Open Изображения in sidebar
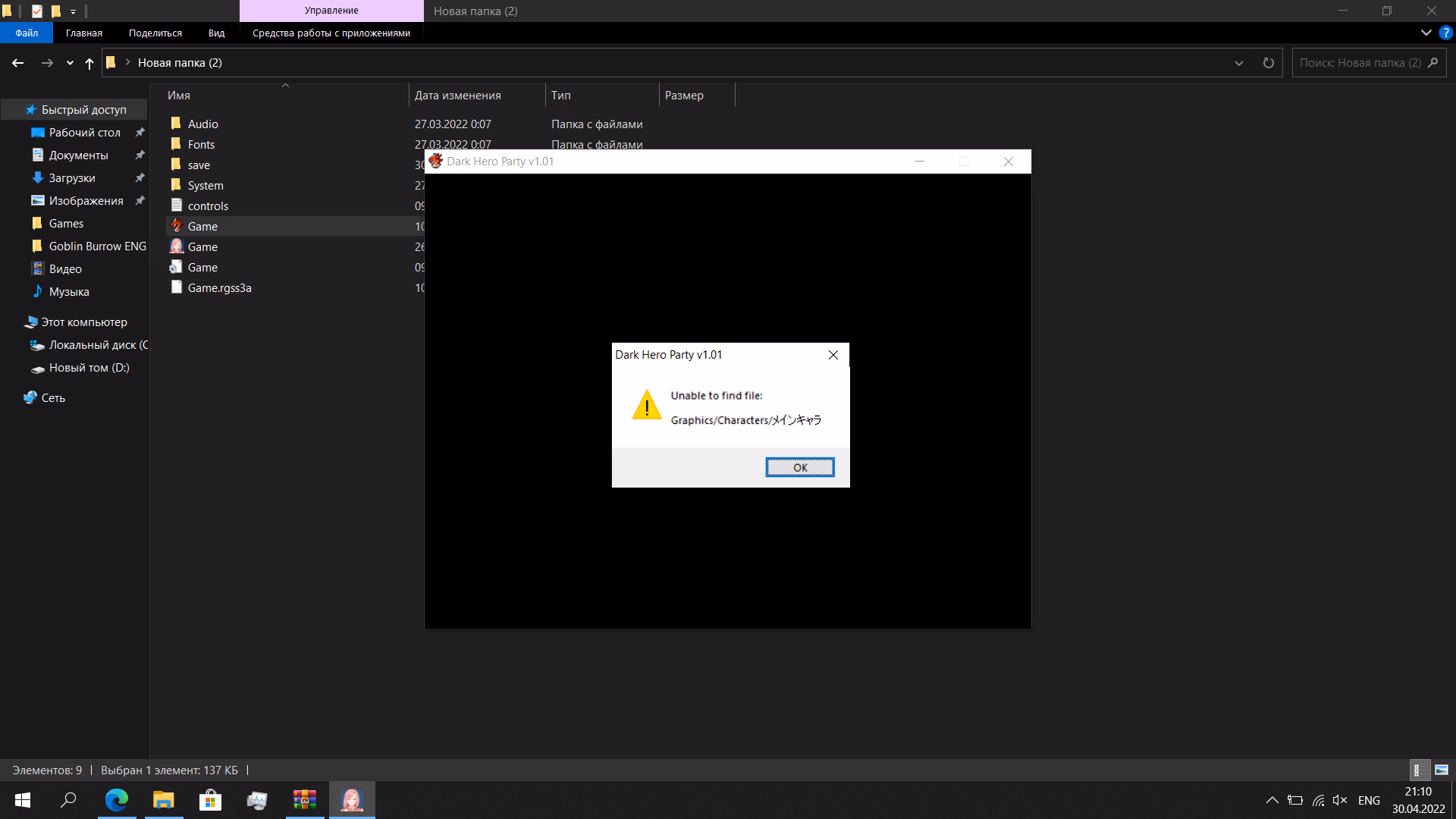Screen dimensions: 1456x819 [x=86, y=201]
